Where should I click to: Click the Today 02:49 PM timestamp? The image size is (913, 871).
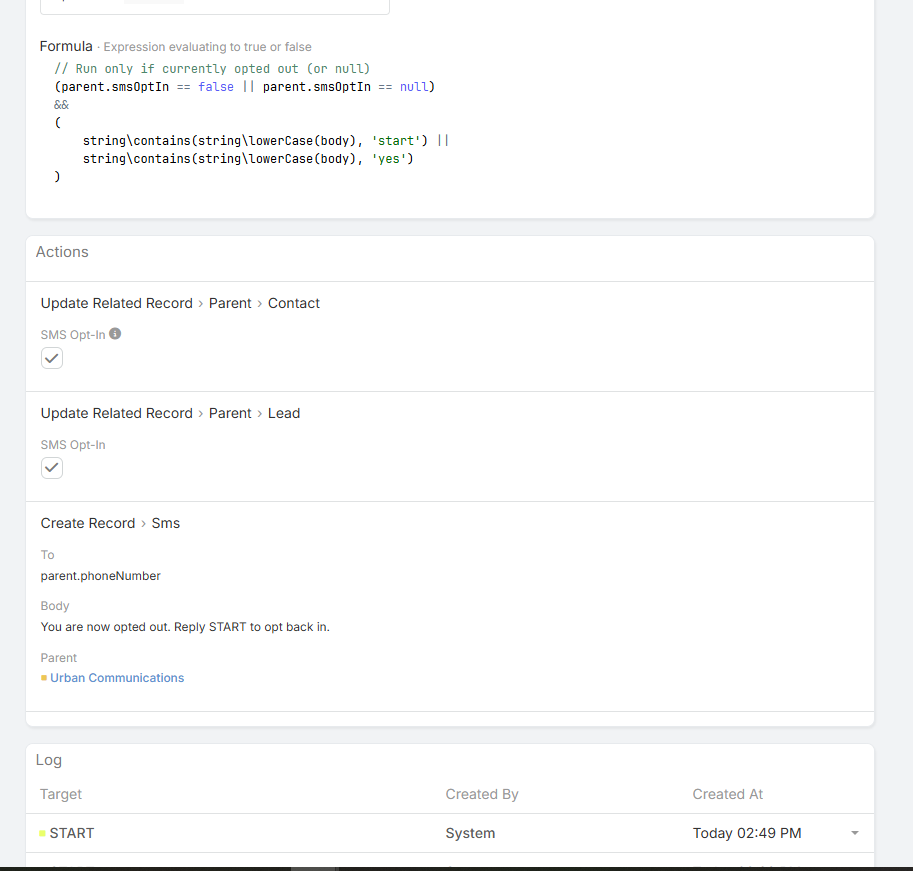tap(746, 833)
